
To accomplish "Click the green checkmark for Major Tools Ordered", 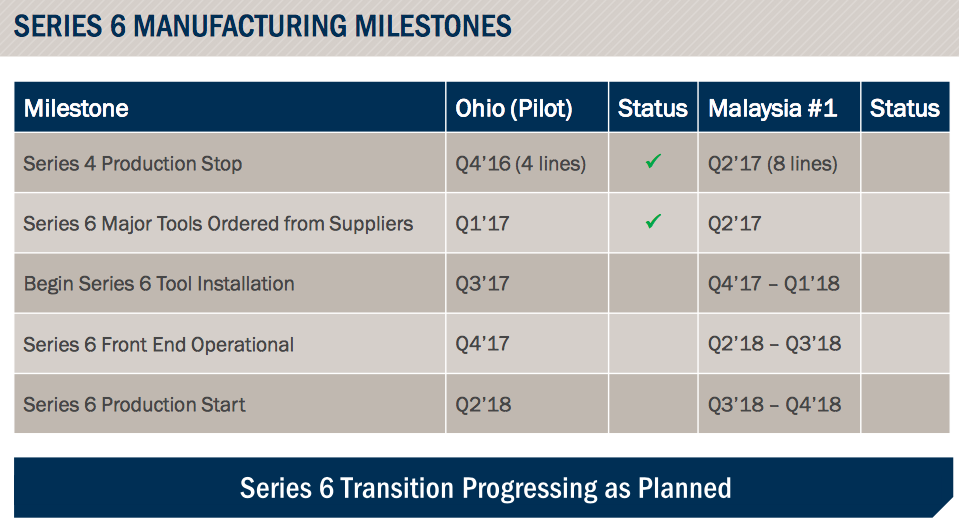I will [x=653, y=222].
